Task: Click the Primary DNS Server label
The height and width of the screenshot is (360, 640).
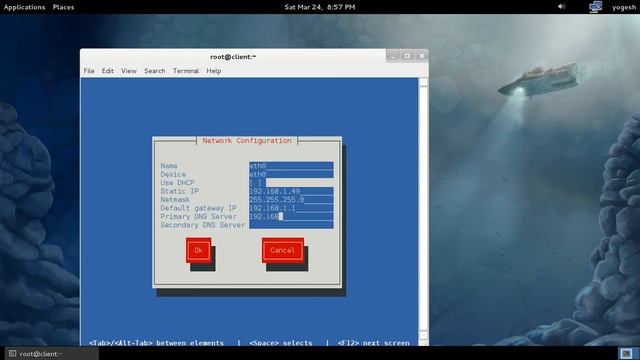Action: 198,217
